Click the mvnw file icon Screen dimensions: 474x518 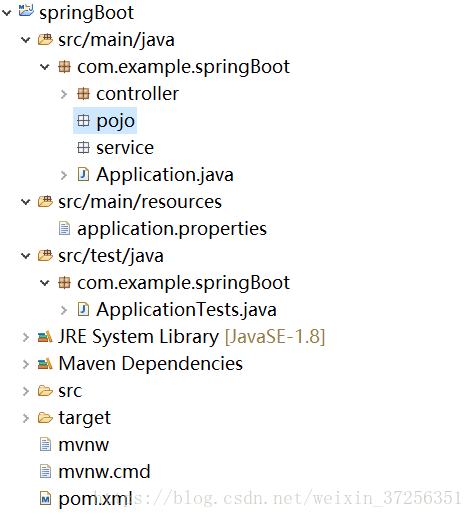pyautogui.click(x=45, y=445)
